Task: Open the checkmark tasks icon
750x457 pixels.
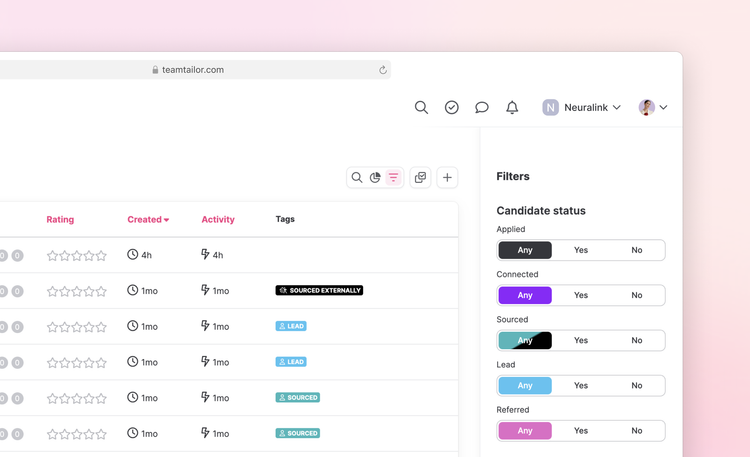Action: 452,108
